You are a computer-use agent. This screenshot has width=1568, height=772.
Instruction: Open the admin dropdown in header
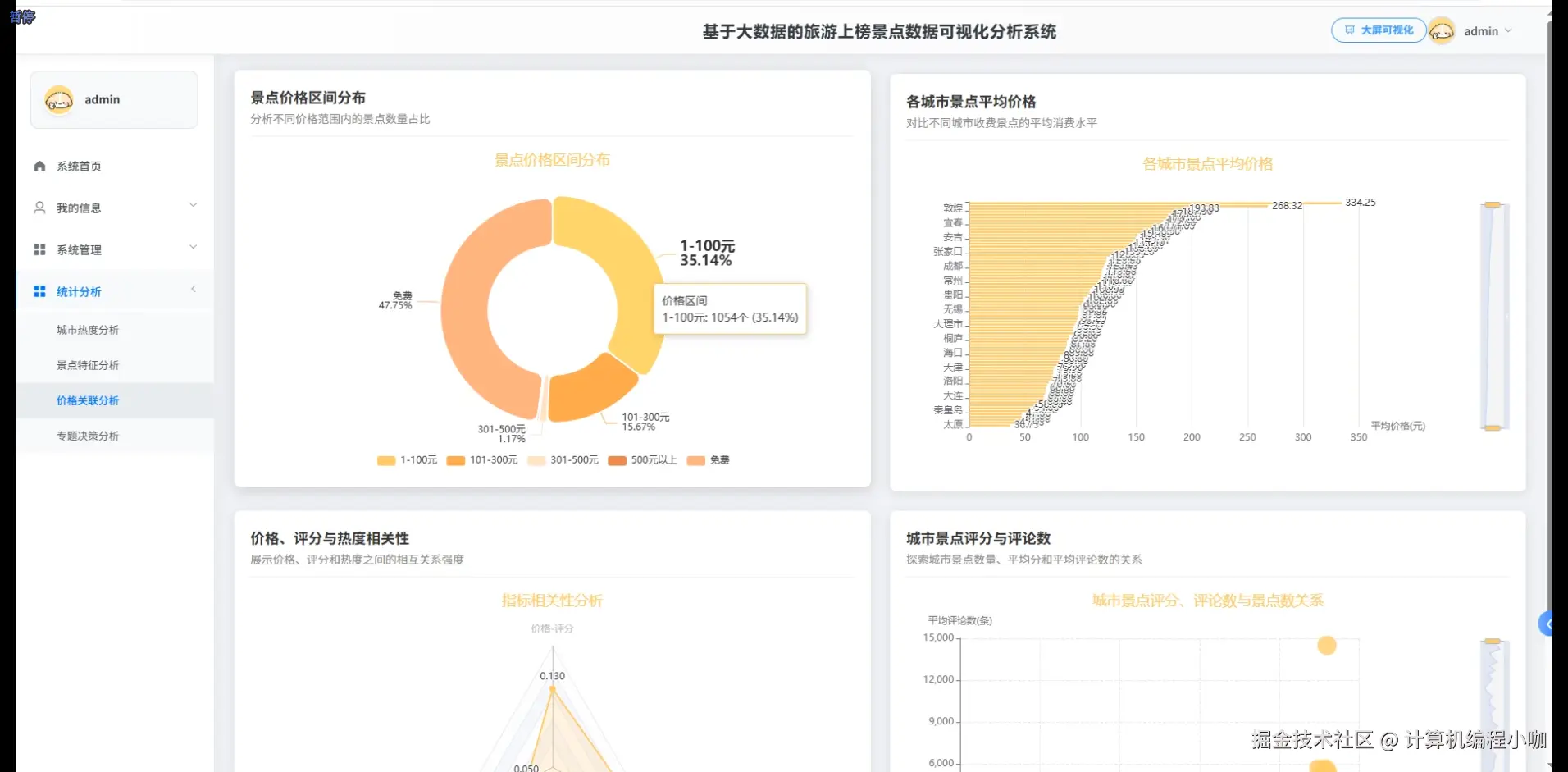[x=1488, y=31]
